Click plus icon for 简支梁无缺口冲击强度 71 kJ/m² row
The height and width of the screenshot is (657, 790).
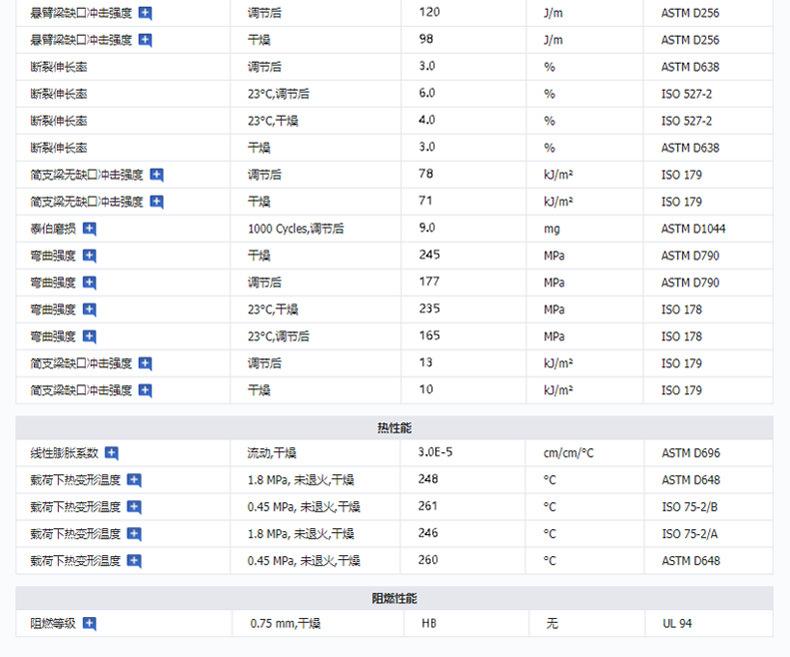[x=157, y=202]
